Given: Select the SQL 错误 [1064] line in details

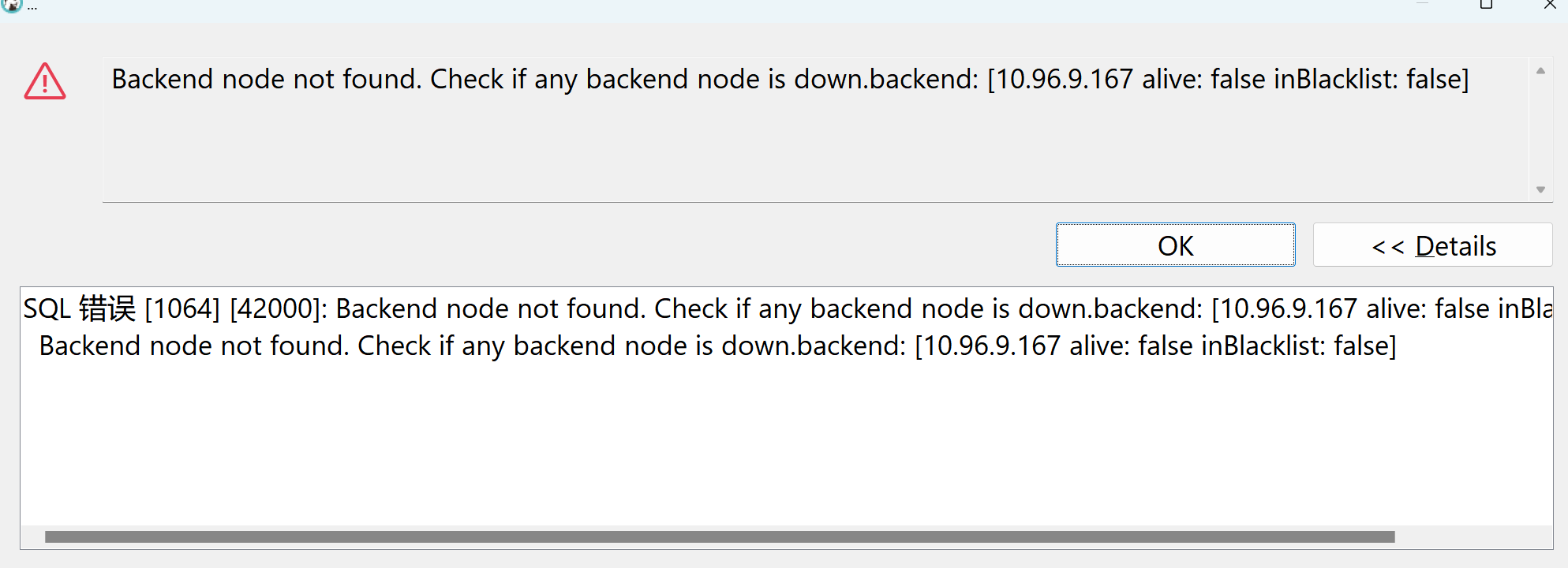Looking at the screenshot, I should [x=788, y=308].
